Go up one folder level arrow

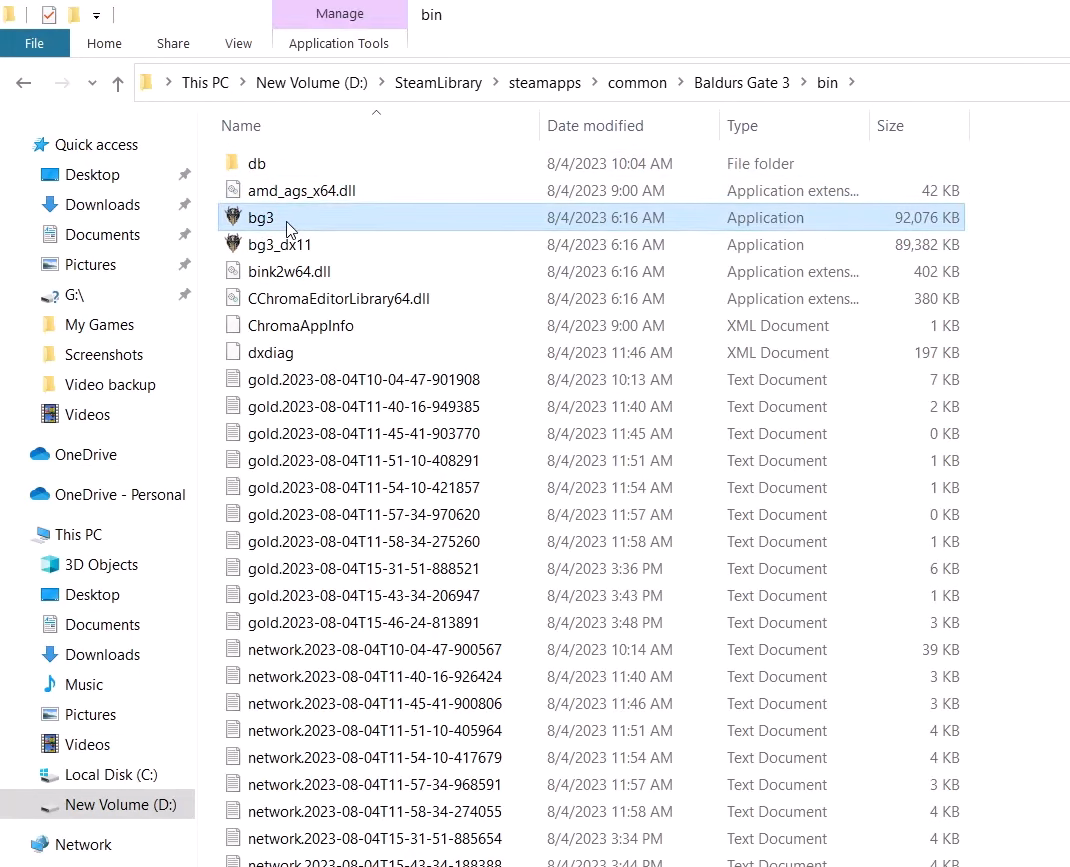(118, 83)
